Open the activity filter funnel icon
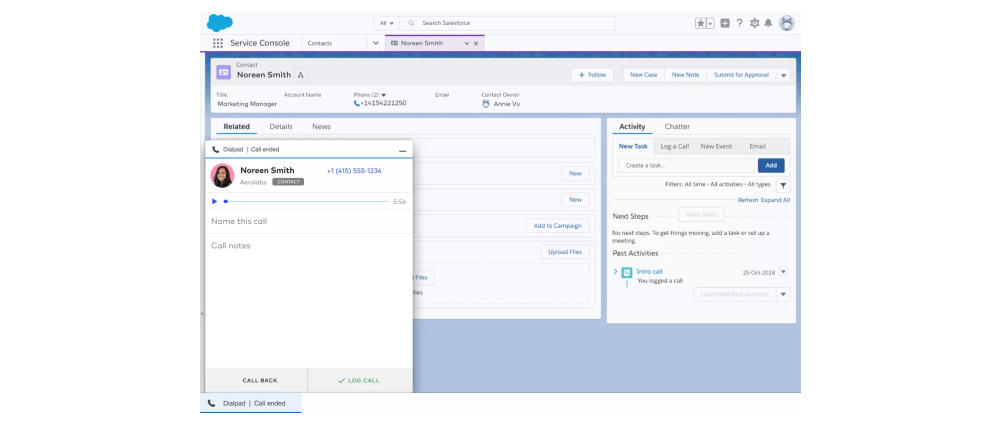Viewport: 1001px width, 426px height. click(x=783, y=186)
